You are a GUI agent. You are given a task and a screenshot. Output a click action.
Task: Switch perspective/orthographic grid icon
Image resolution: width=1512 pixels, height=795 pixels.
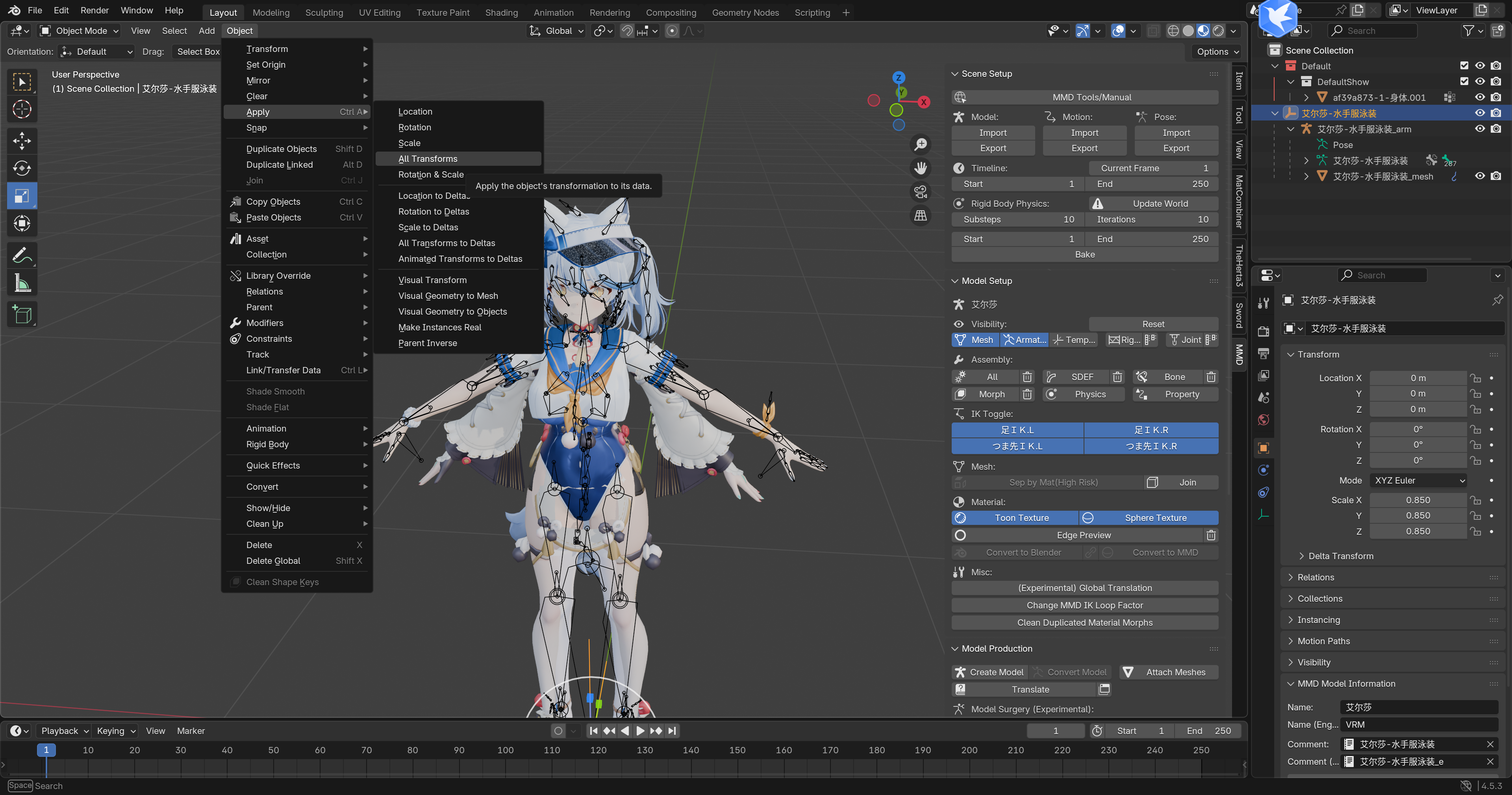(920, 215)
